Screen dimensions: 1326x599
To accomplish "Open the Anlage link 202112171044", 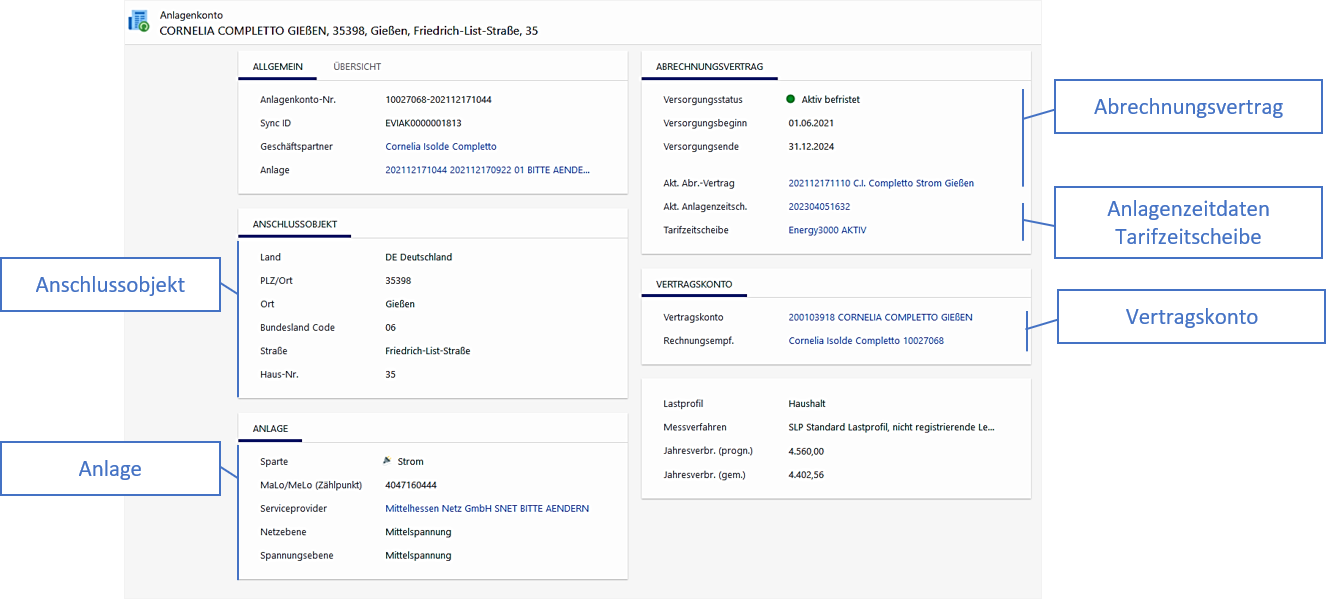I will click(487, 170).
